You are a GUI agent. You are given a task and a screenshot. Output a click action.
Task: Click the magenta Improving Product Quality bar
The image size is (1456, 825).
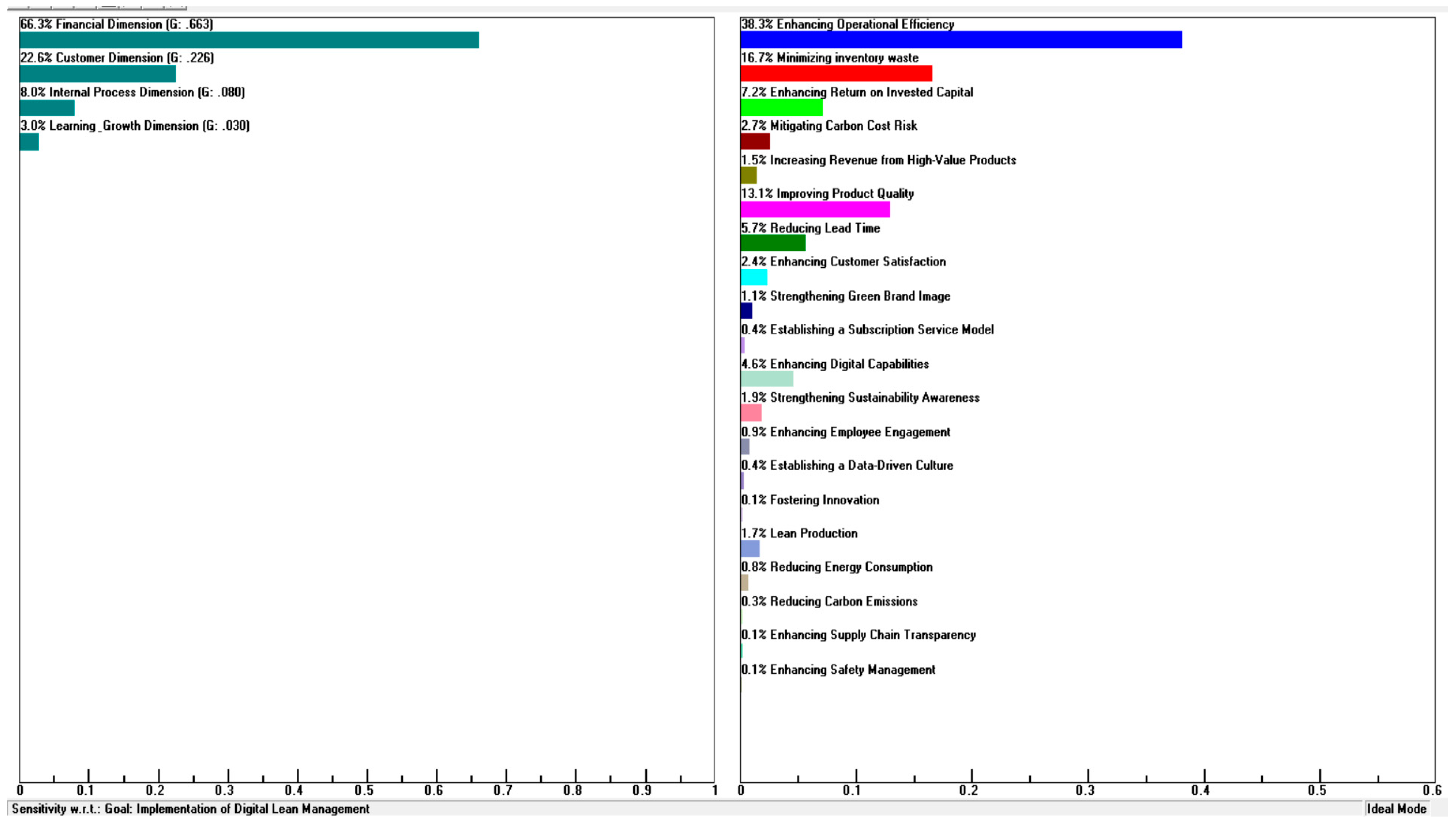tap(816, 209)
